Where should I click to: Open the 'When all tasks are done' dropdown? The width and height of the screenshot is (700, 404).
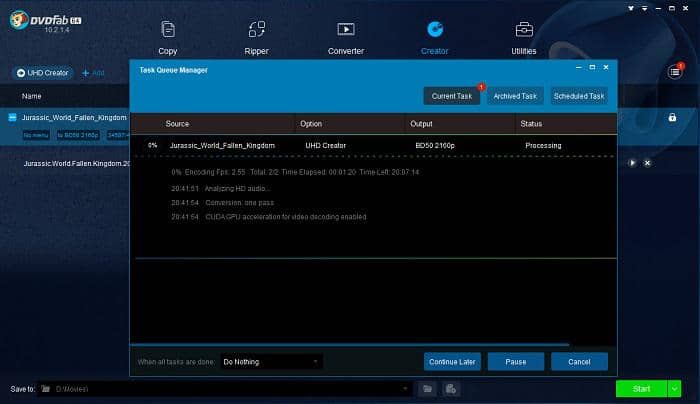(271, 362)
